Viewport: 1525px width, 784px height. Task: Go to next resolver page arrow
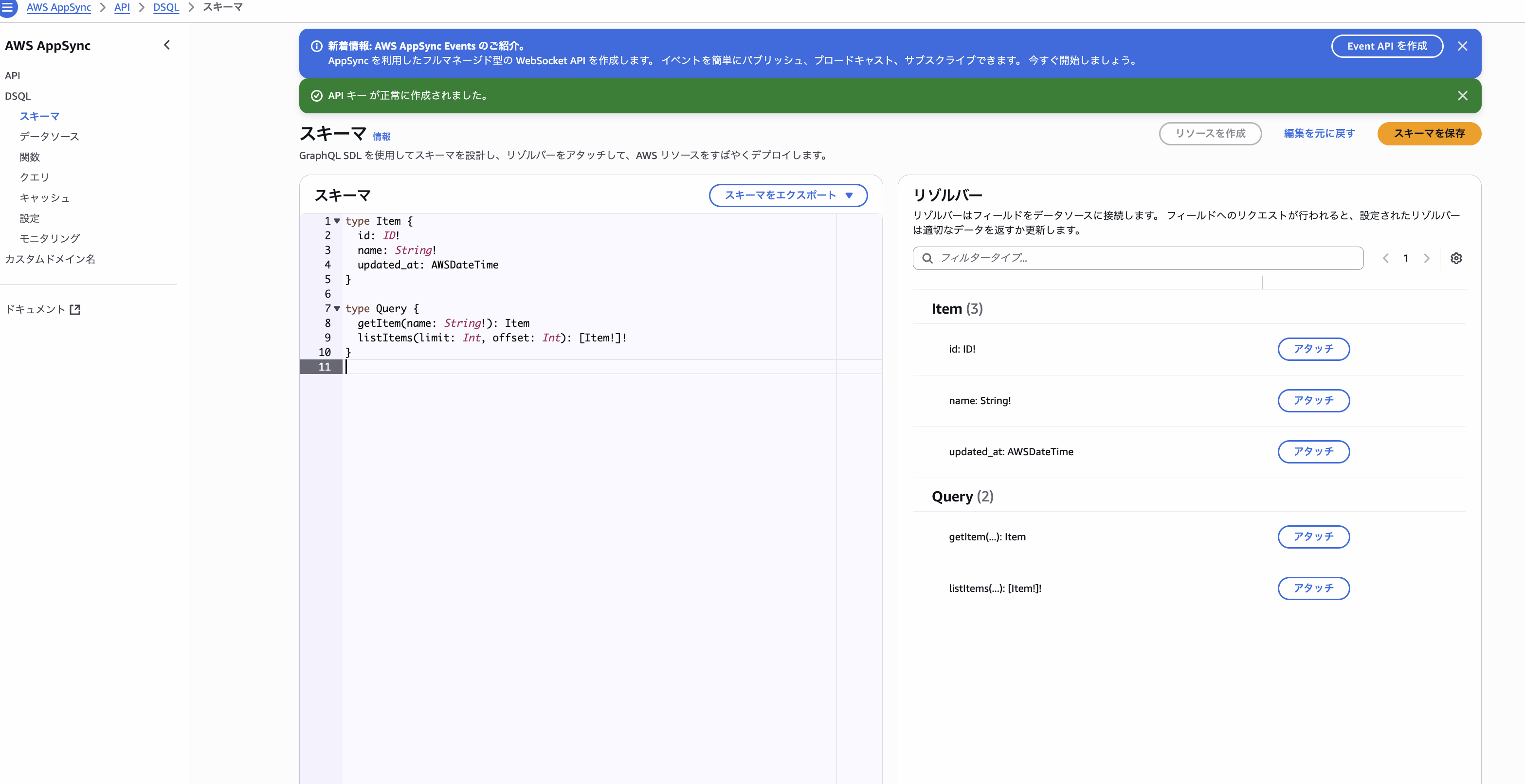1426,258
